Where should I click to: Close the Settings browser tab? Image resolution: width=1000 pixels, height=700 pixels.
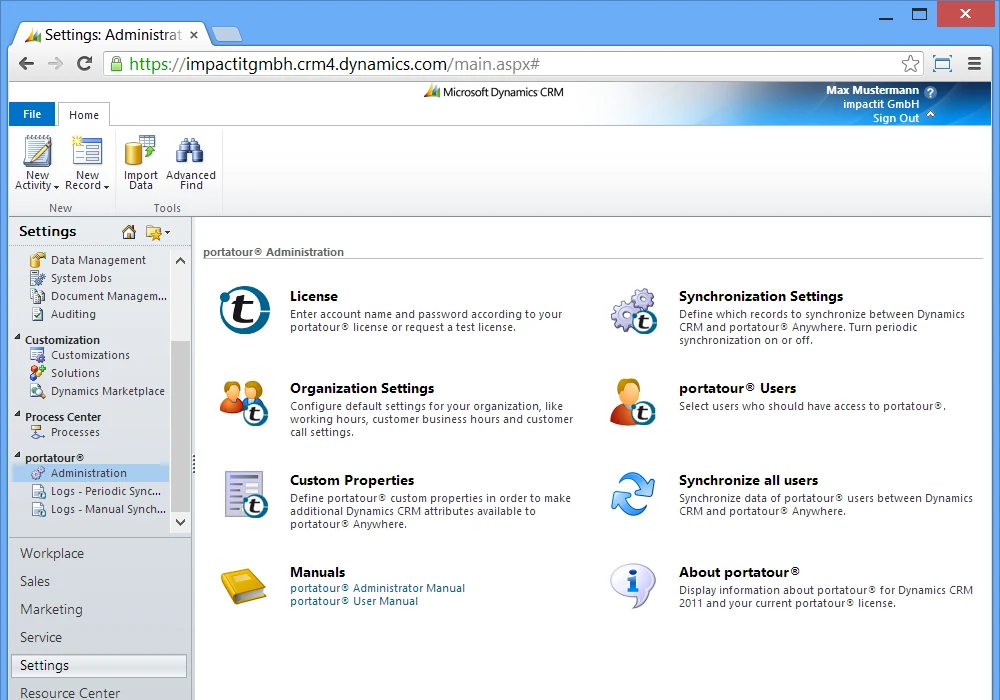pos(194,35)
